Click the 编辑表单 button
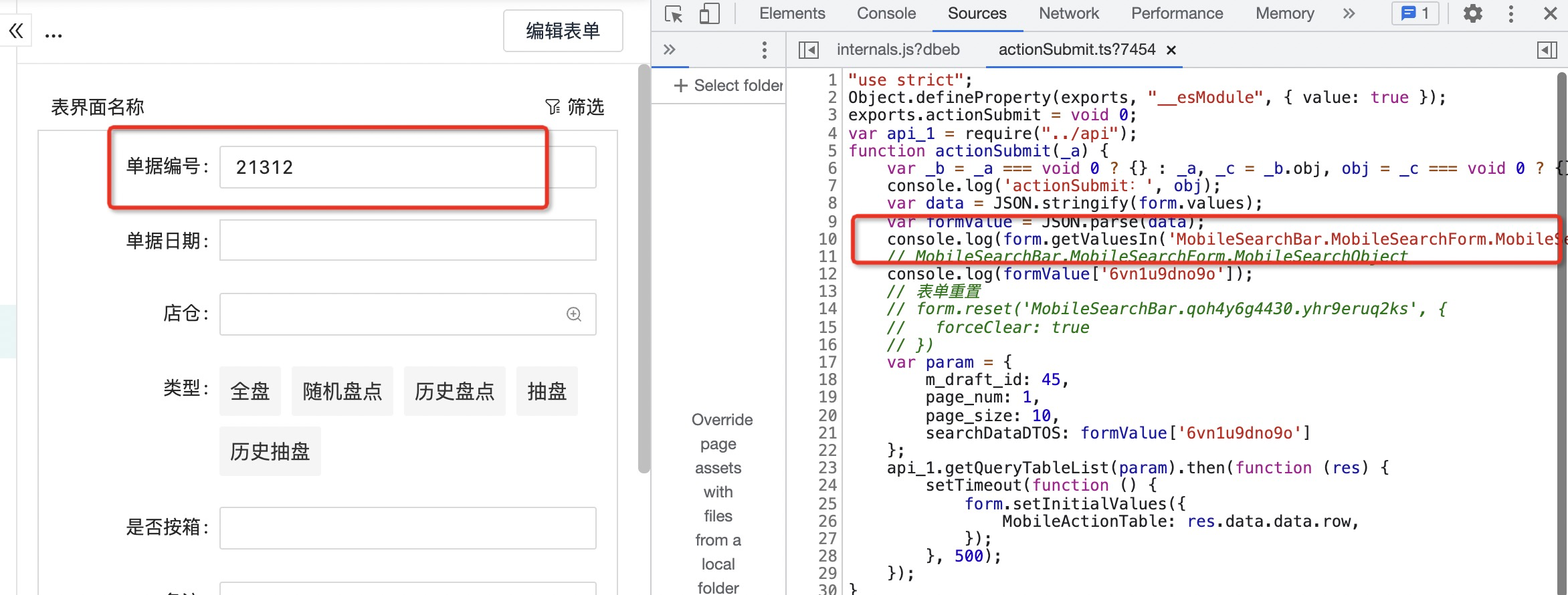This screenshot has height=595, width=1568. point(563,31)
